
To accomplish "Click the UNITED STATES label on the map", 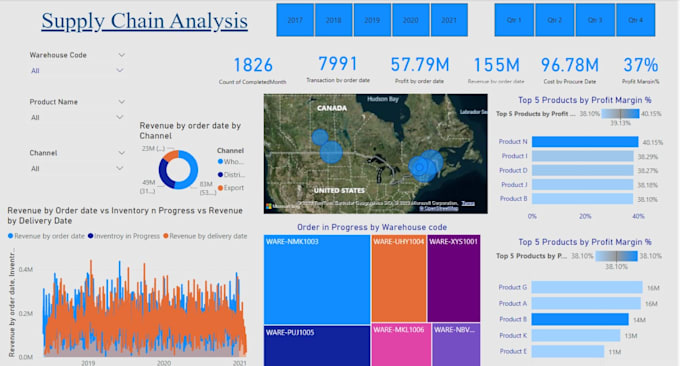I will coord(339,190).
